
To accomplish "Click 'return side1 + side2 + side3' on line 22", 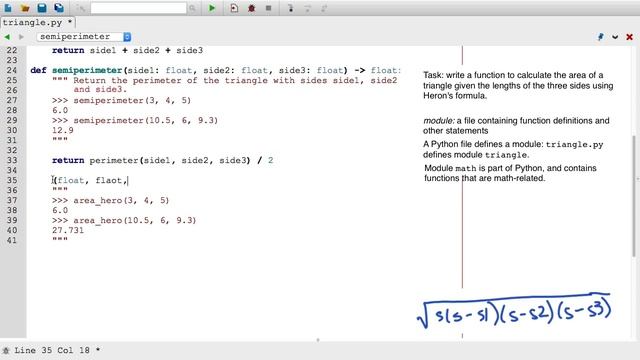I will point(127,50).
